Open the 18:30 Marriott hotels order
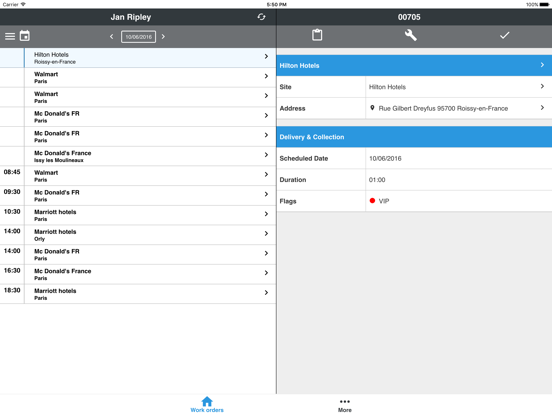552x414 pixels. (x=138, y=294)
